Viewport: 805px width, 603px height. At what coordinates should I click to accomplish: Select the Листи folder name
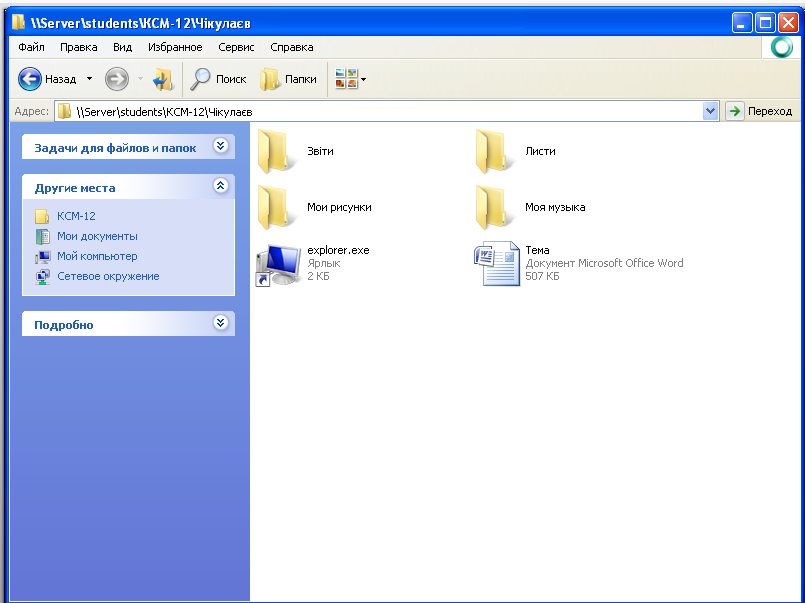(x=540, y=151)
